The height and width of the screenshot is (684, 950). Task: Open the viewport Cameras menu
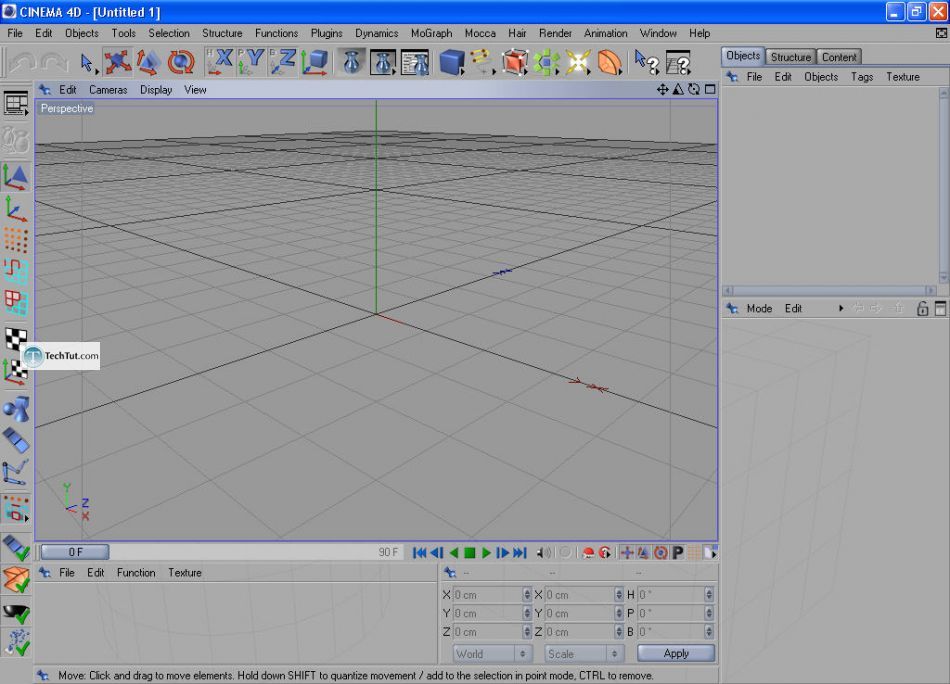pos(108,90)
